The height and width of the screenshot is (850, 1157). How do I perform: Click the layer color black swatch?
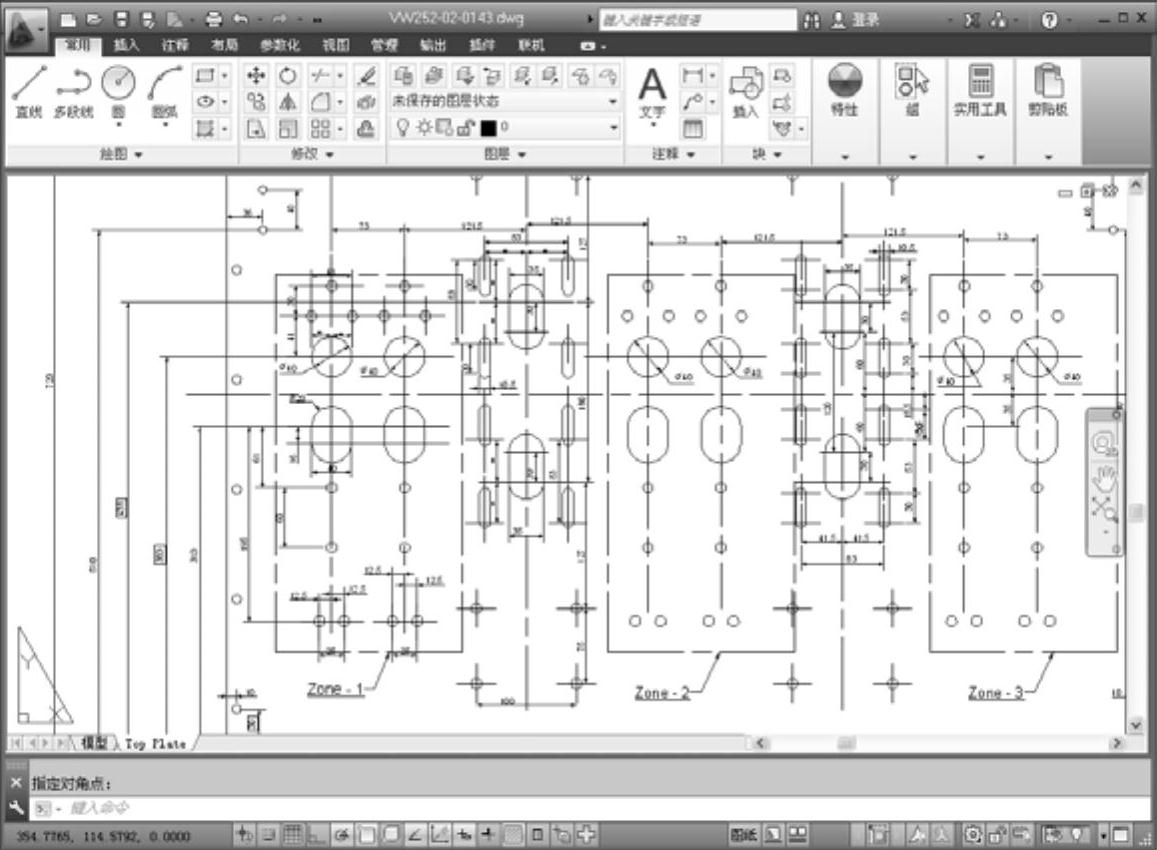point(488,128)
